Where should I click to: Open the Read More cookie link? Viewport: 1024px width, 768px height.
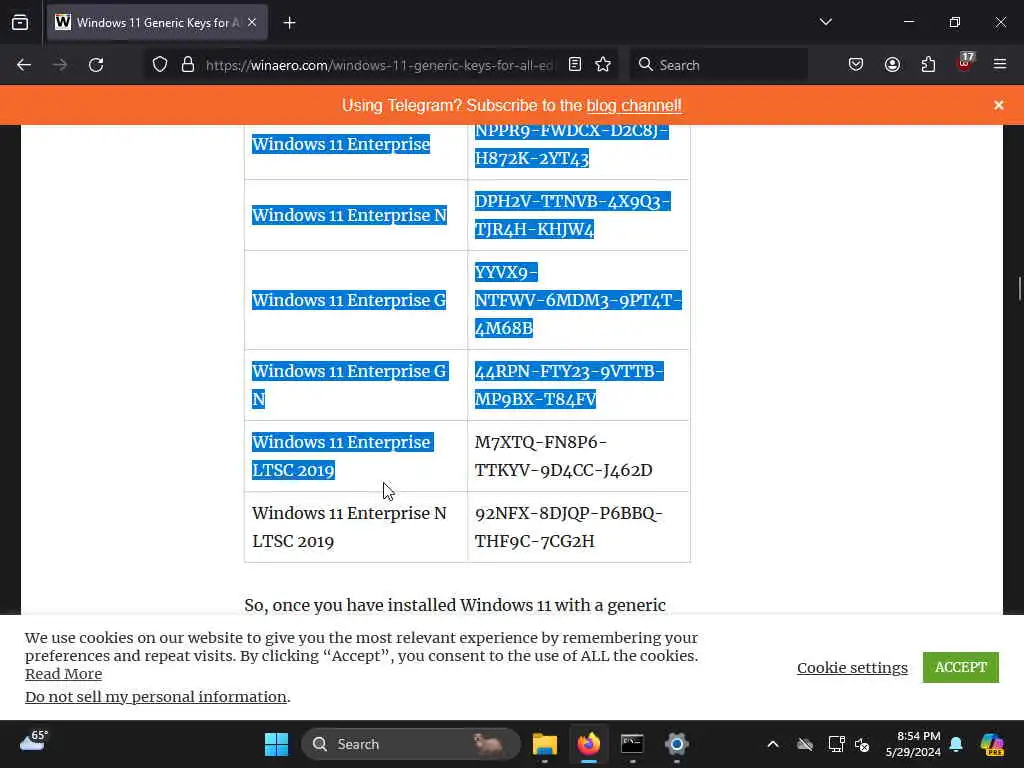pyautogui.click(x=63, y=674)
